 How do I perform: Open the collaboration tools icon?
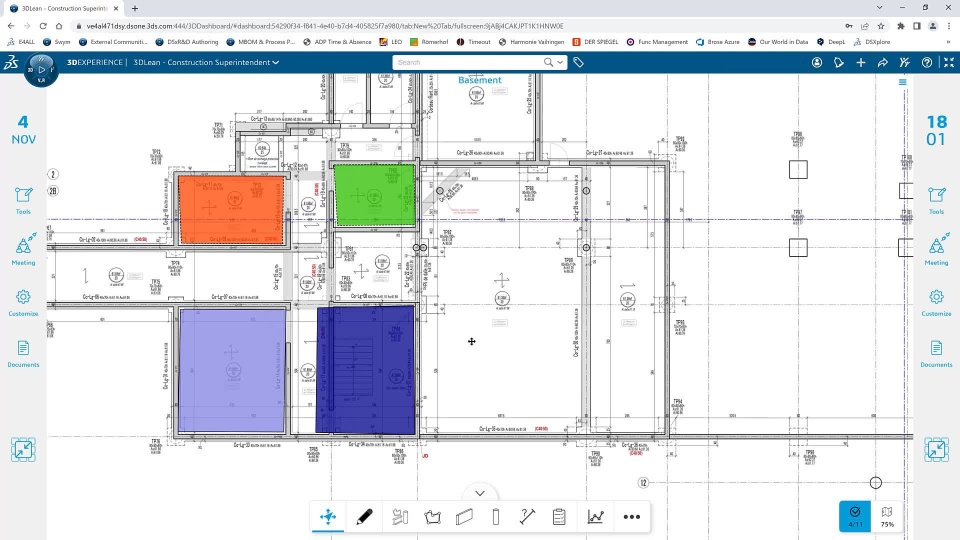pos(905,62)
